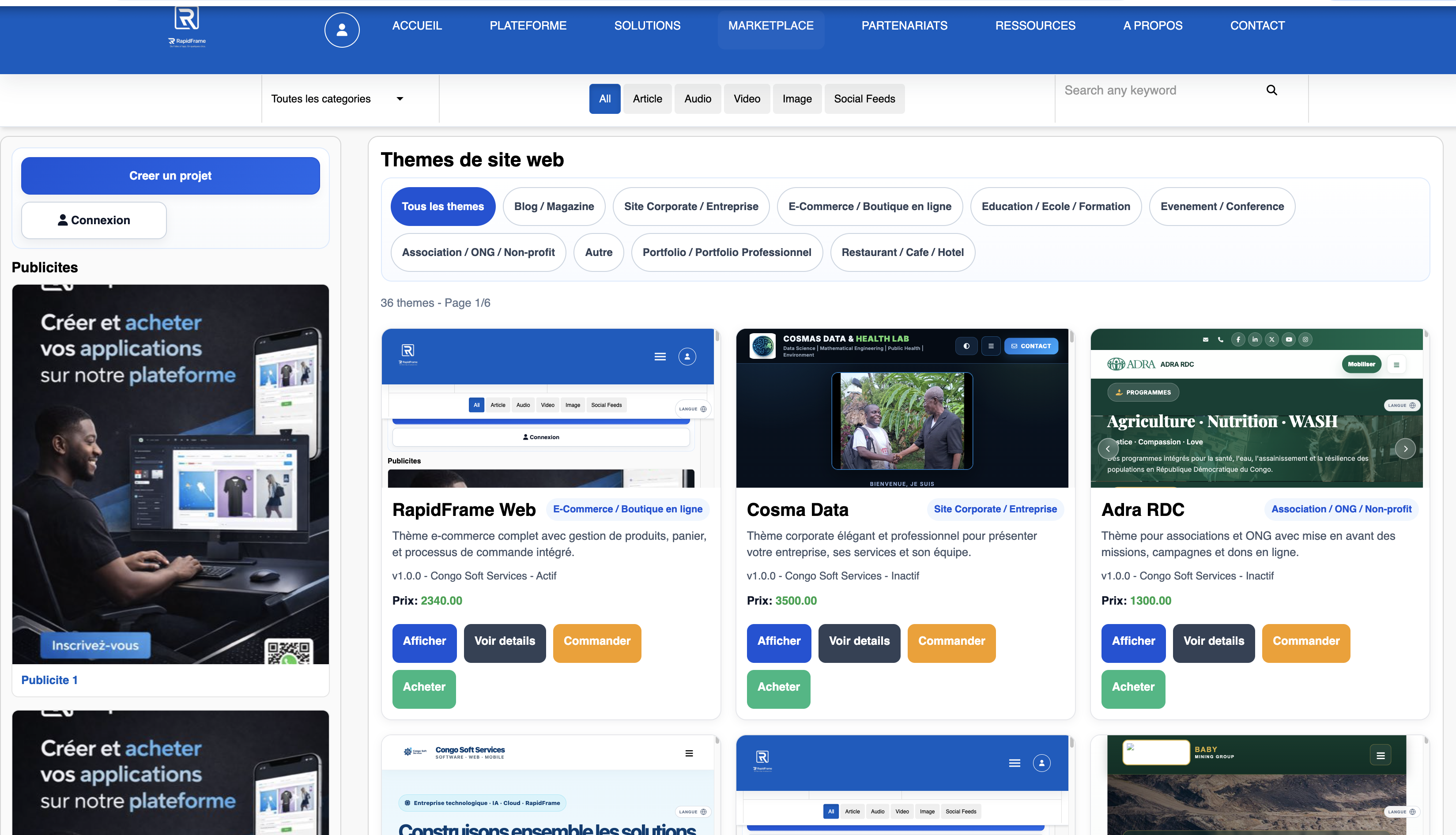Click Facebook icon in Adra RDC preview

[1238, 339]
